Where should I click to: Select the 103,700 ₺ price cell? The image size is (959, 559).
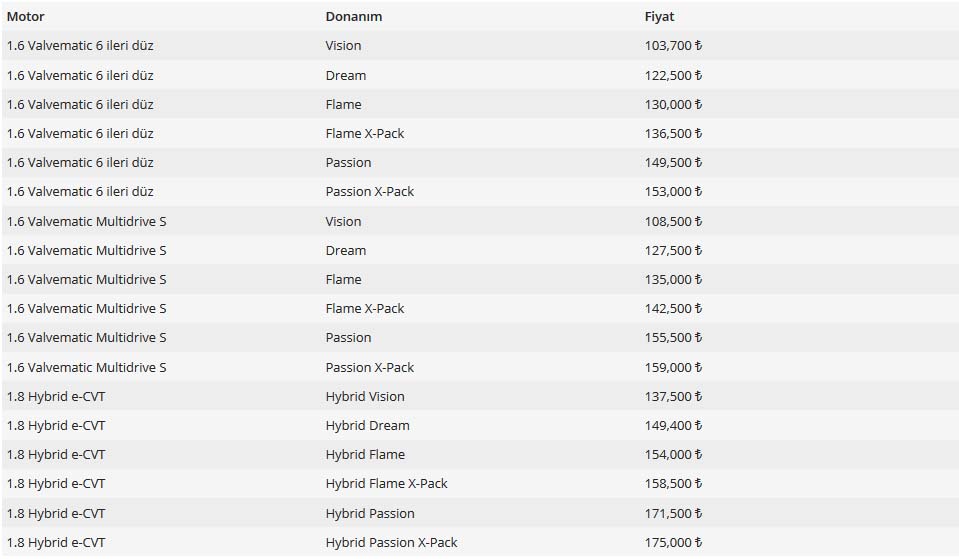coord(673,46)
